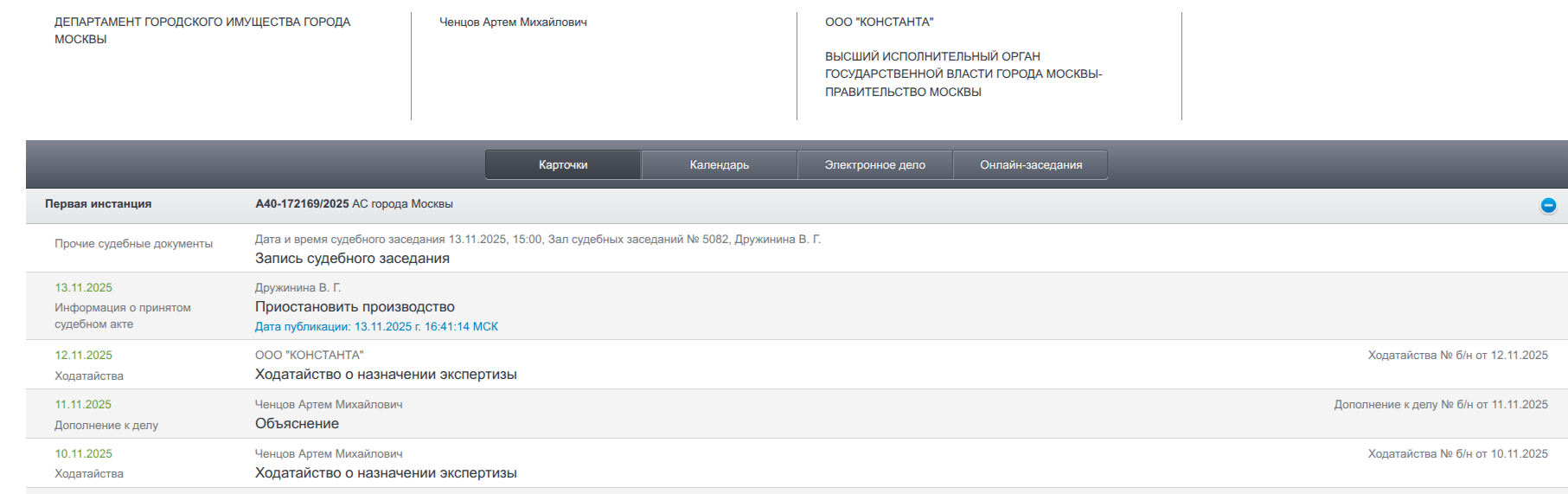Select the row dated 13.11.2025
Screen dimensions: 1568x494
tap(84, 288)
